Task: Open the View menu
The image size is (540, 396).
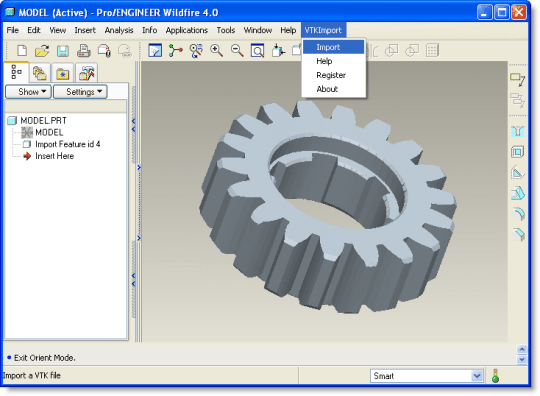Action: (x=58, y=30)
